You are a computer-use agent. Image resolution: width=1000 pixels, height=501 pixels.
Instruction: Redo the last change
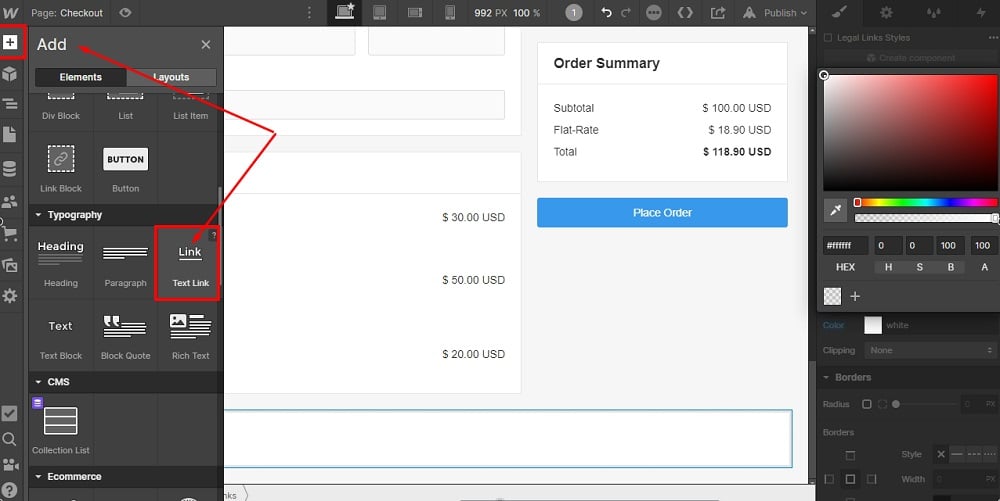[x=626, y=13]
